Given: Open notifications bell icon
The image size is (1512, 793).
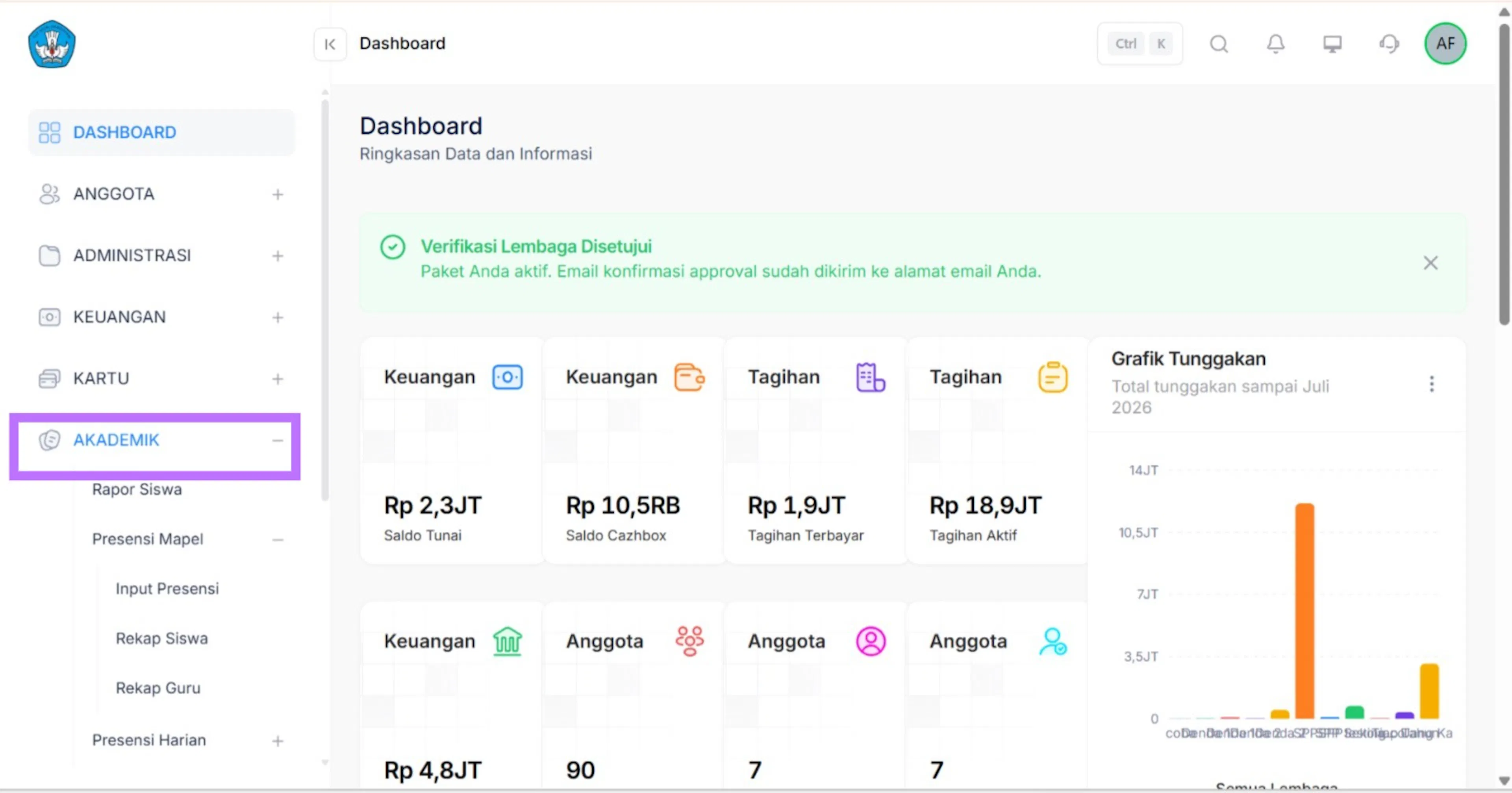Looking at the screenshot, I should pyautogui.click(x=1275, y=44).
